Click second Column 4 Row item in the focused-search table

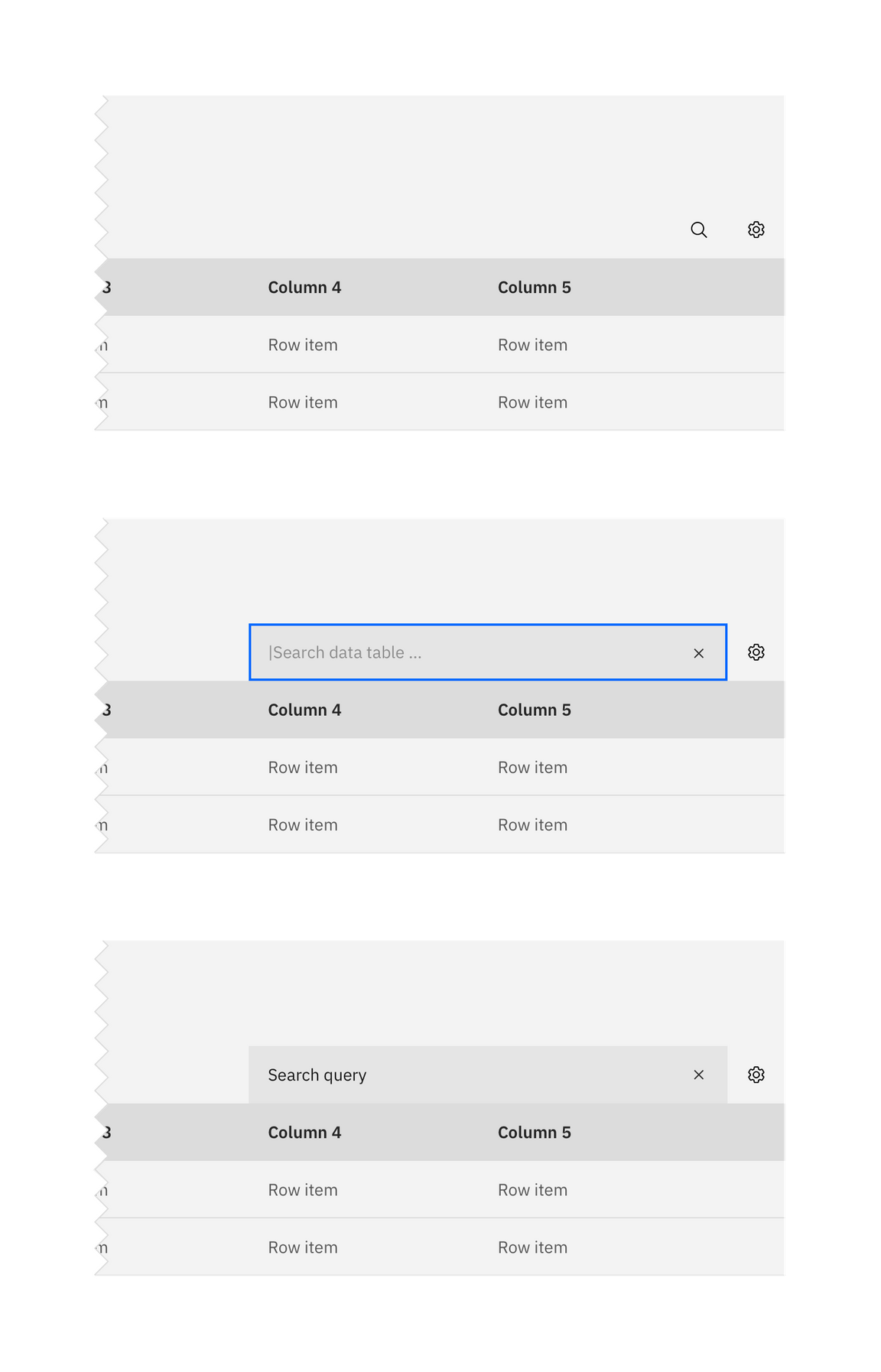click(303, 825)
